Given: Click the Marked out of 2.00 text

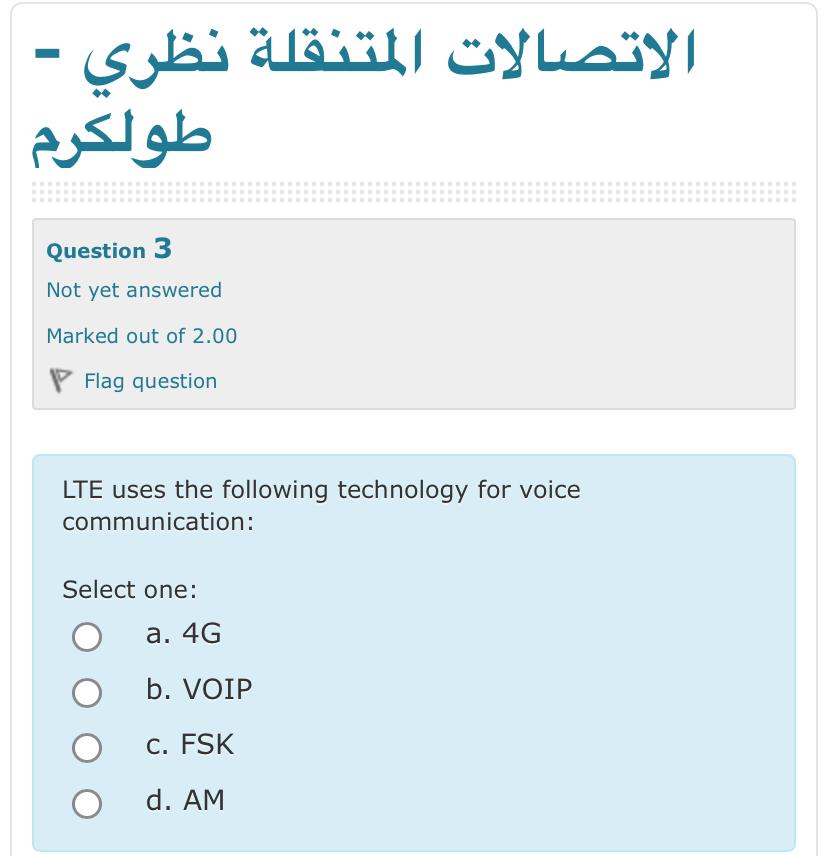Looking at the screenshot, I should click(140, 336).
